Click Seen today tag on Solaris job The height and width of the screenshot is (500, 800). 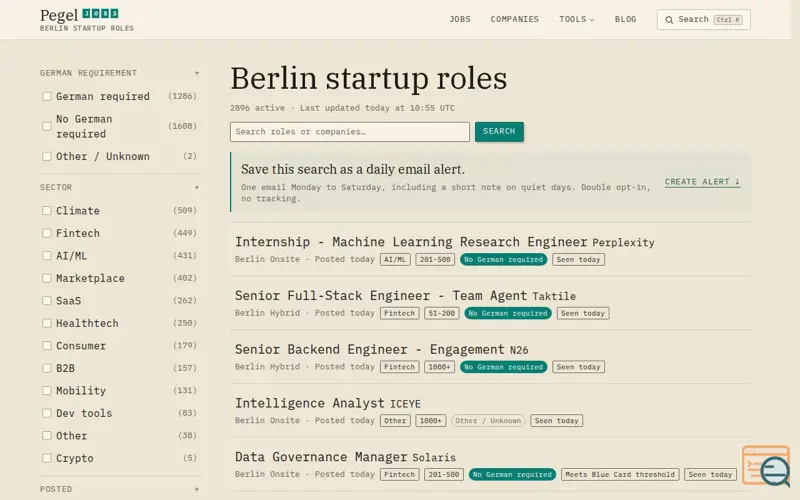click(710, 474)
